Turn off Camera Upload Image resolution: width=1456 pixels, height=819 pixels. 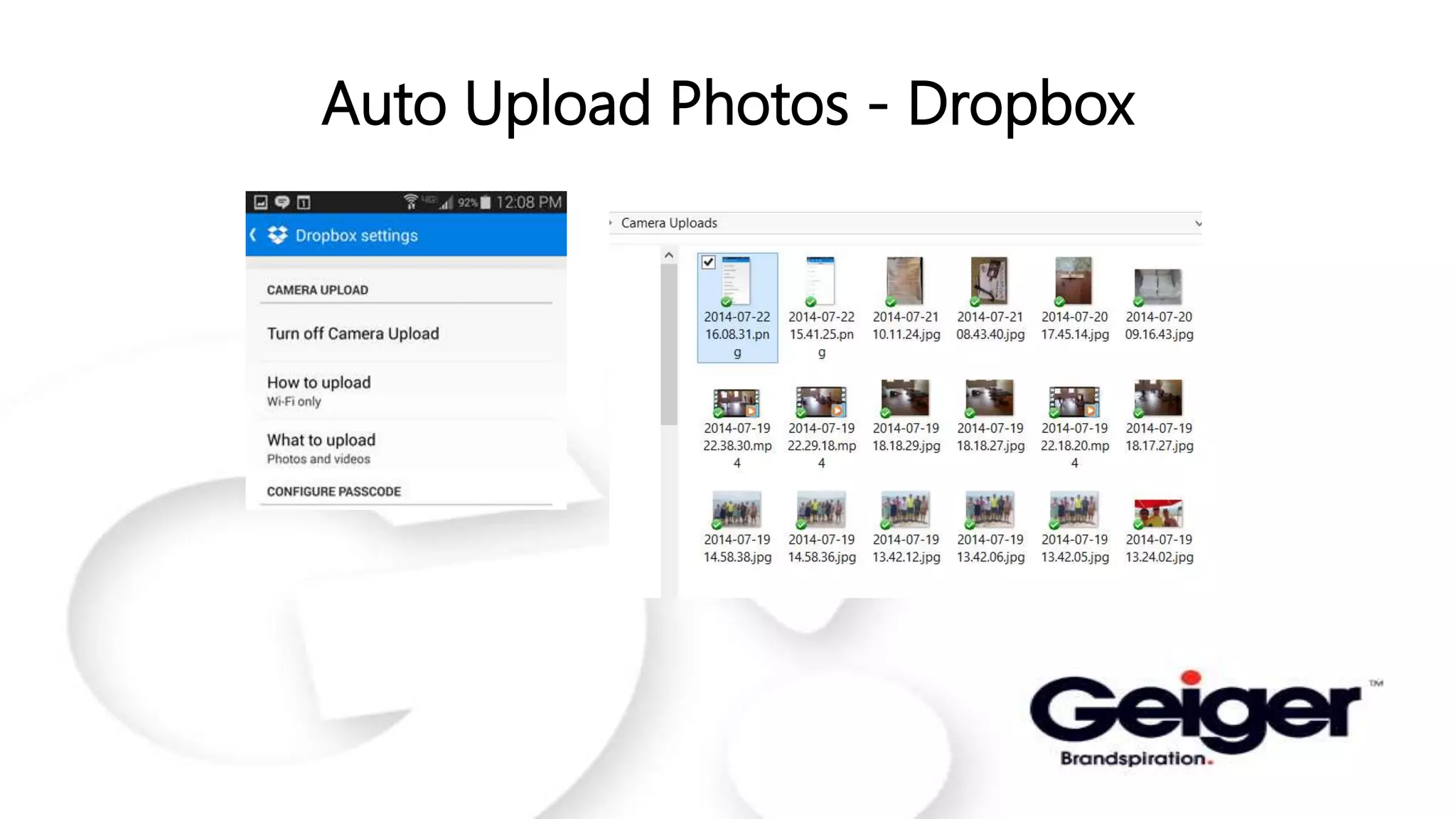[406, 333]
